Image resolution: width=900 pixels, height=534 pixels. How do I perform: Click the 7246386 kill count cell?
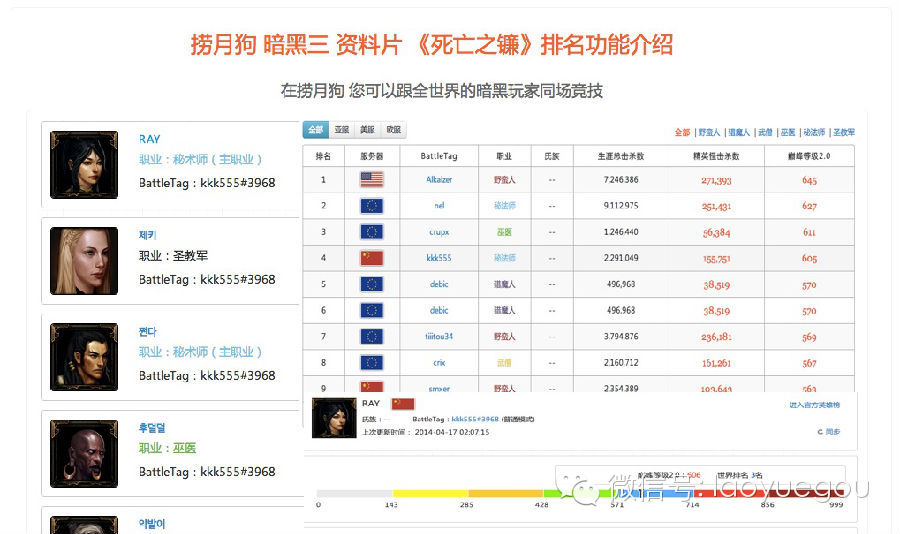621,180
